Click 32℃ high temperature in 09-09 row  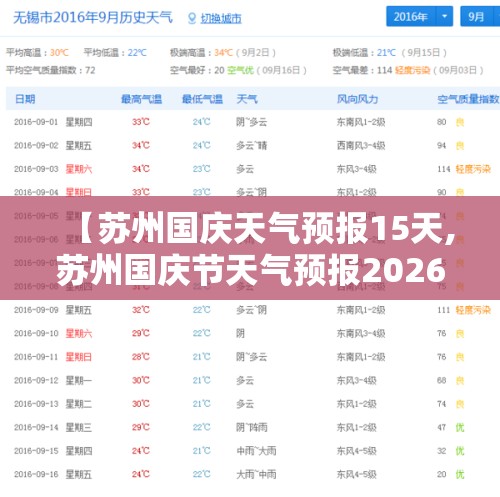pos(141,310)
